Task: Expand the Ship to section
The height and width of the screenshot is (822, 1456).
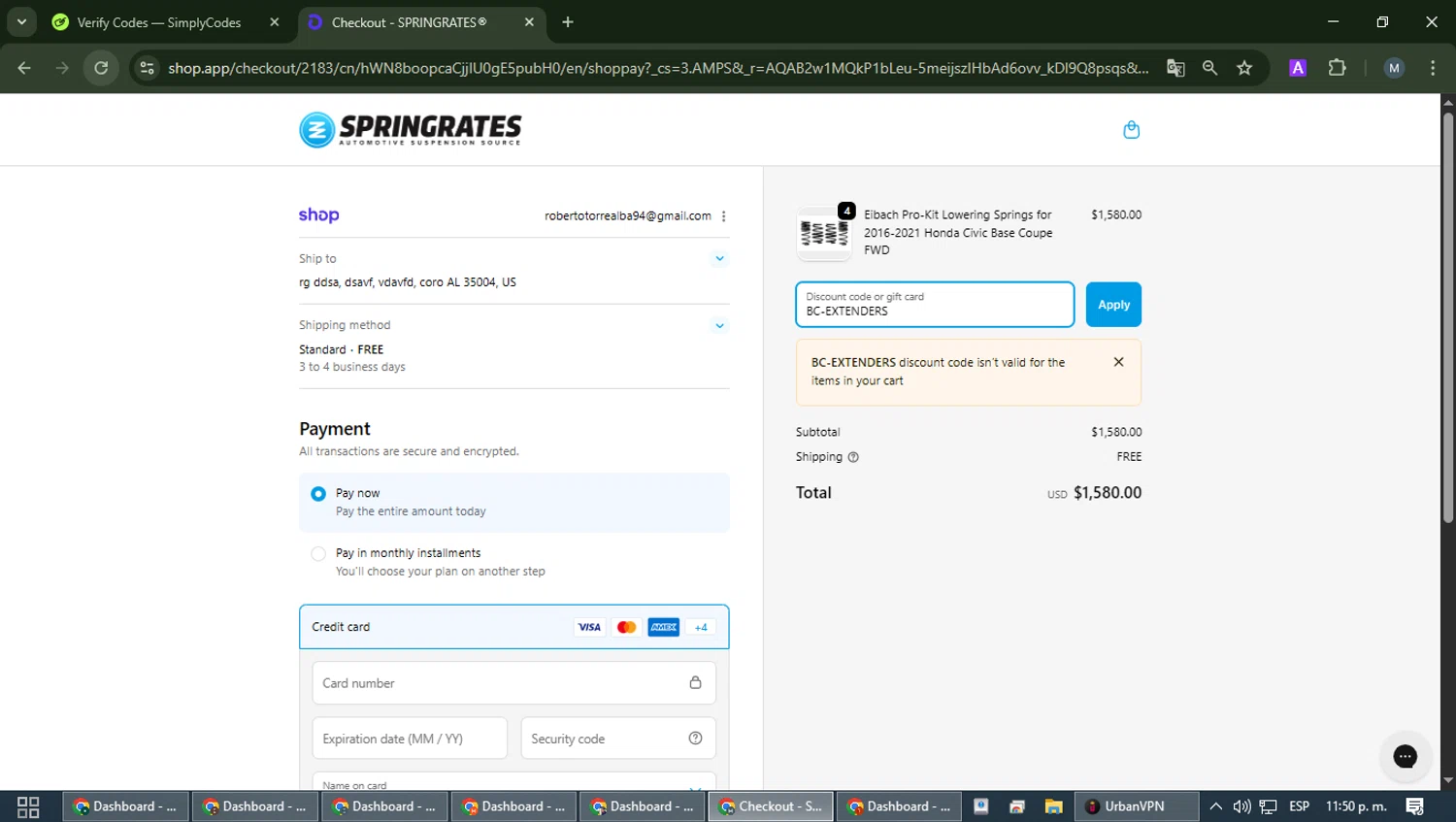Action: [719, 259]
